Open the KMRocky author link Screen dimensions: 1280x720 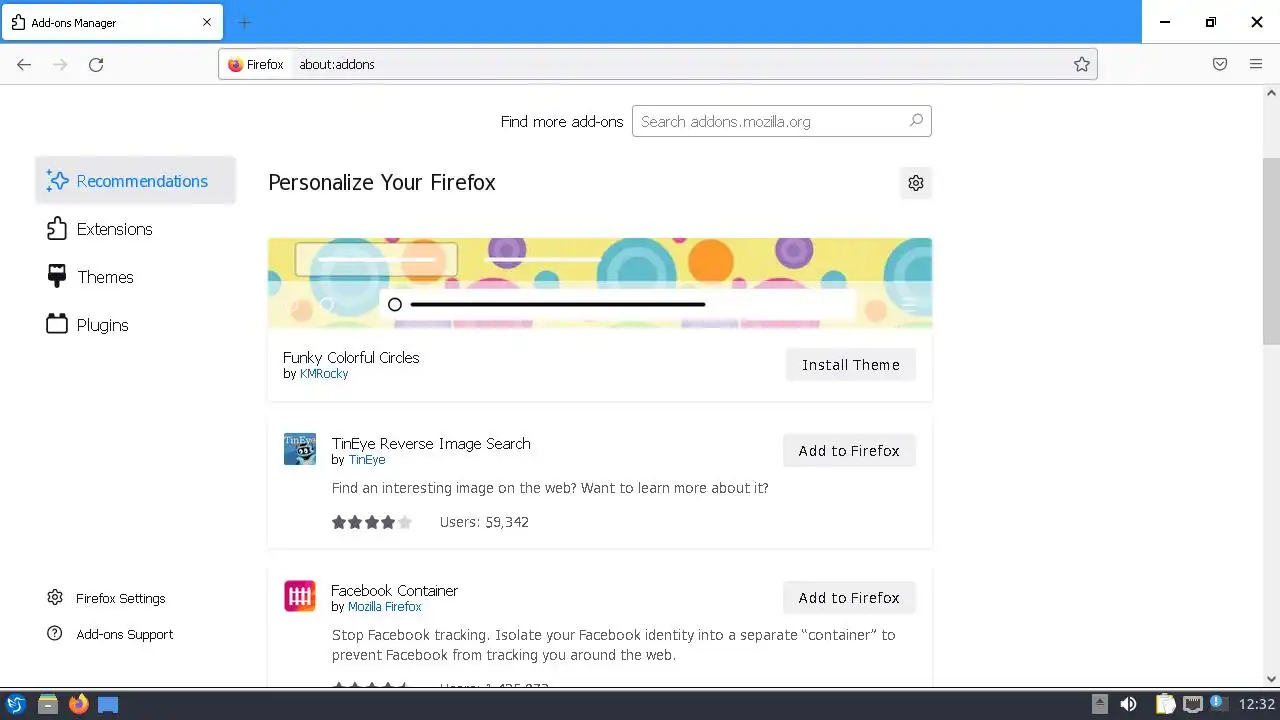coord(324,374)
